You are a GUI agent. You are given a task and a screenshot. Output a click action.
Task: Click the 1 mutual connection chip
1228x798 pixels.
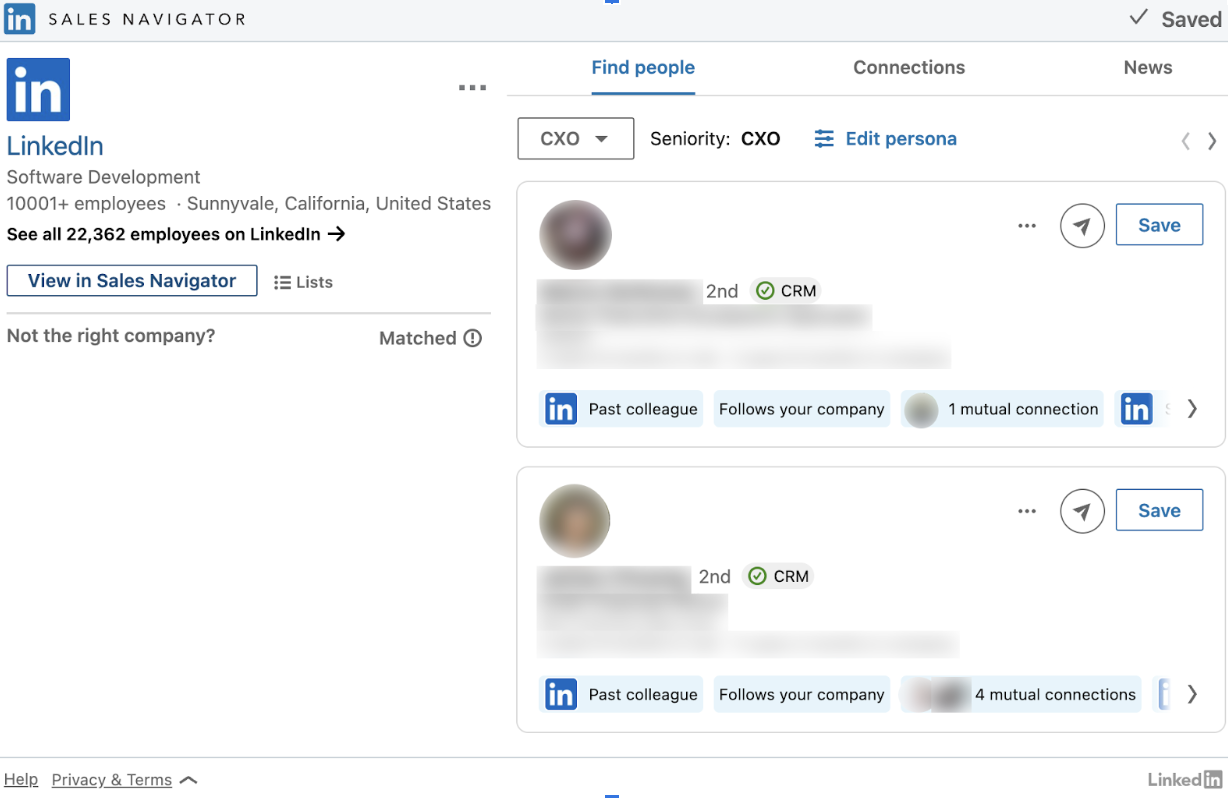click(1002, 409)
